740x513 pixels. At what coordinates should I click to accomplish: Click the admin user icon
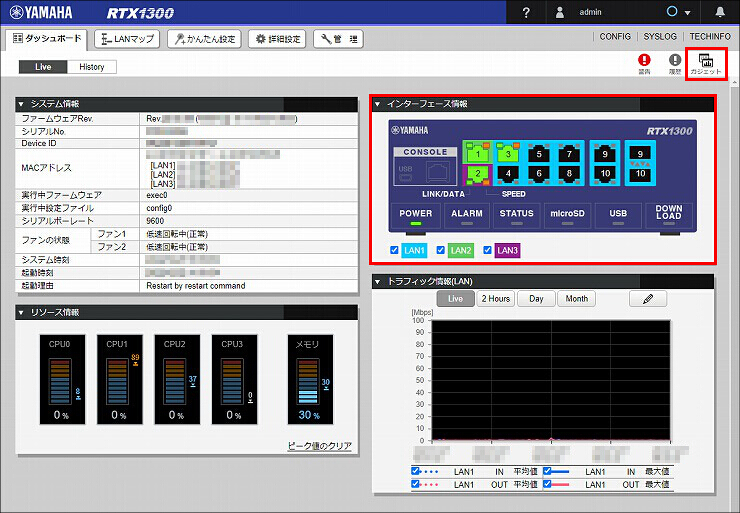(560, 12)
